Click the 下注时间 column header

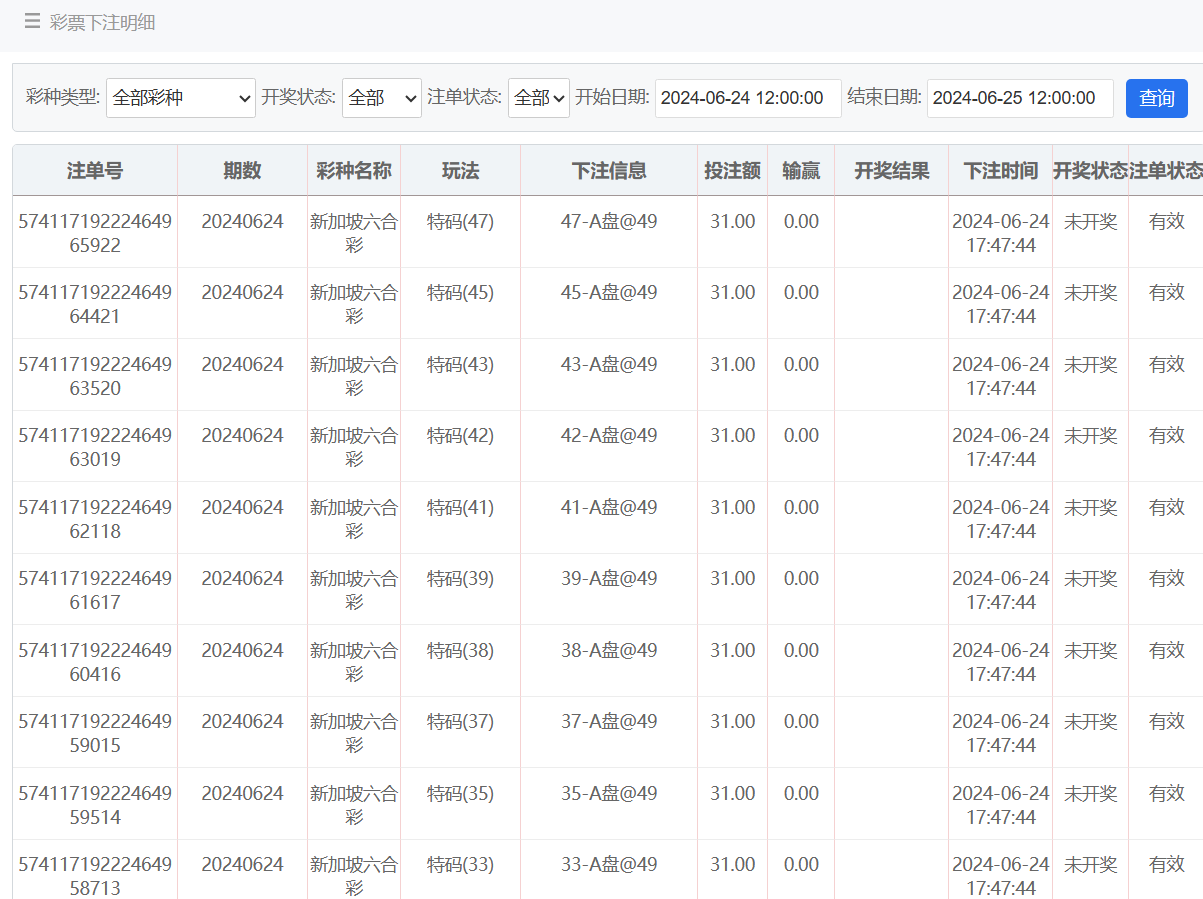pyautogui.click(x=1000, y=171)
